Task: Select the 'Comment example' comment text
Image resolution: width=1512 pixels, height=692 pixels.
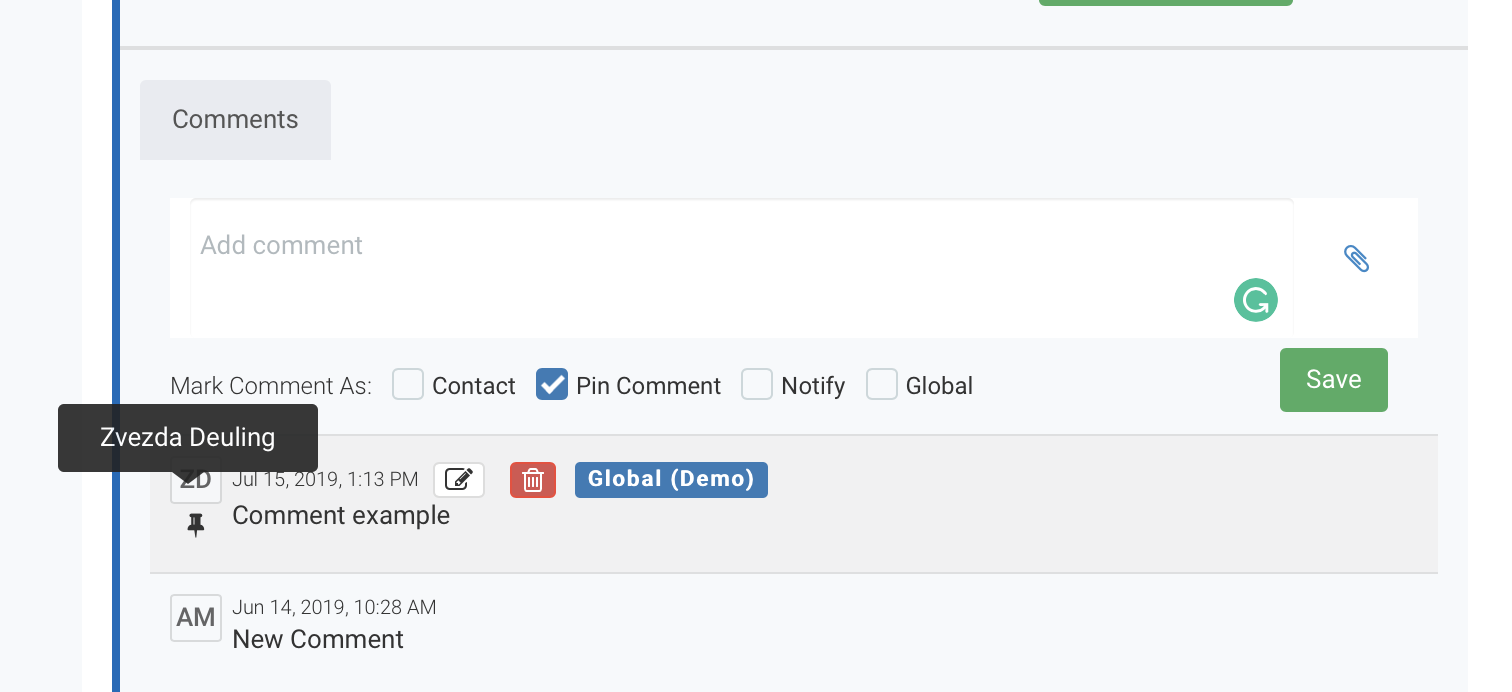Action: [341, 516]
